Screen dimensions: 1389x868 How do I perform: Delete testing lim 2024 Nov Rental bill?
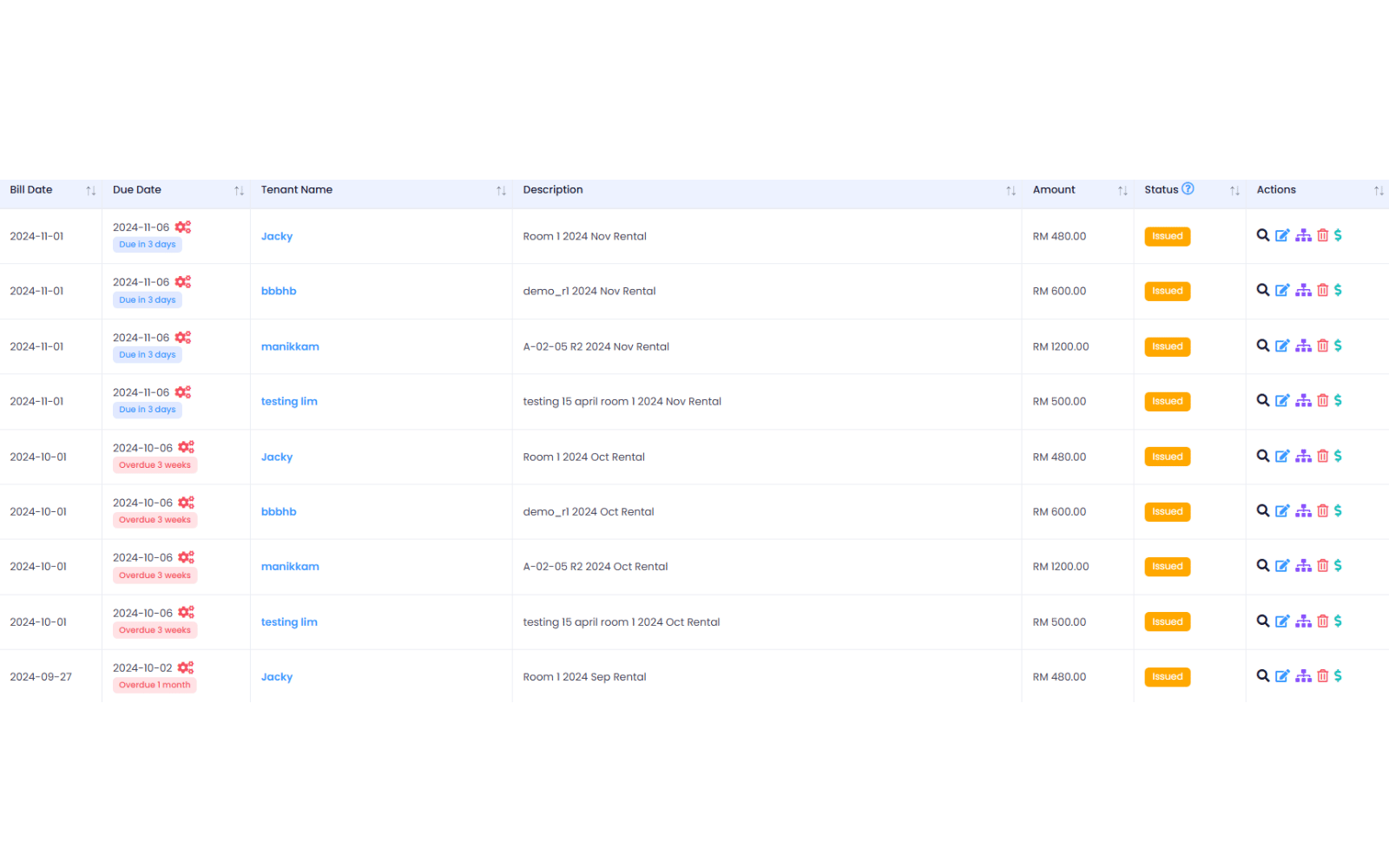[1322, 401]
